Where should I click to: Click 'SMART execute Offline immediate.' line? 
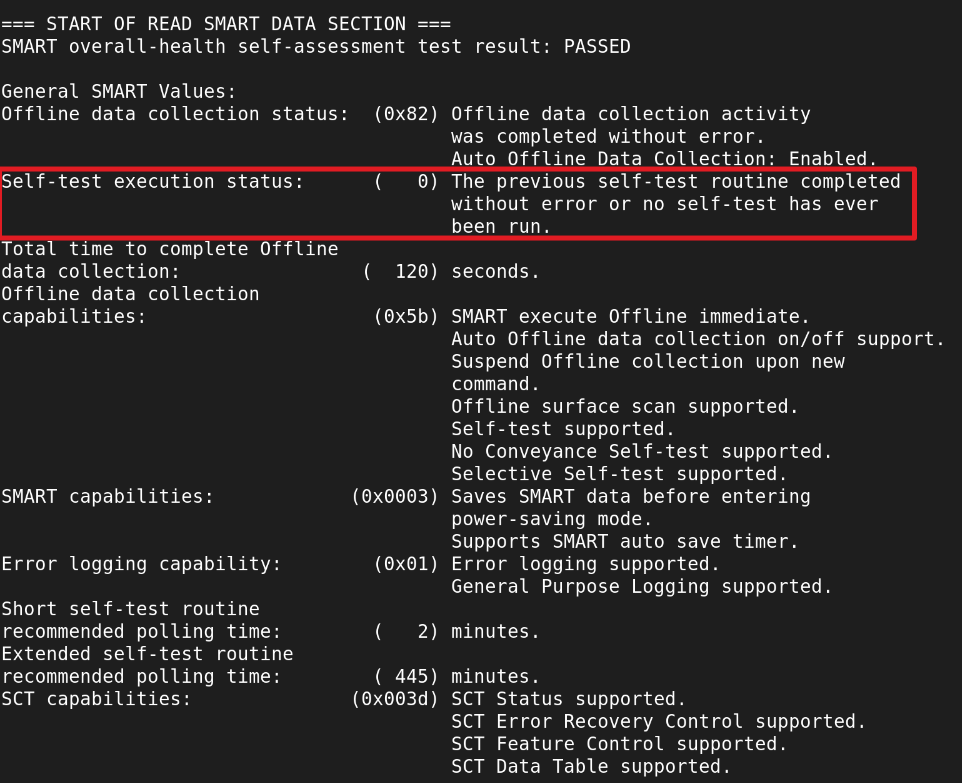pyautogui.click(x=630, y=316)
